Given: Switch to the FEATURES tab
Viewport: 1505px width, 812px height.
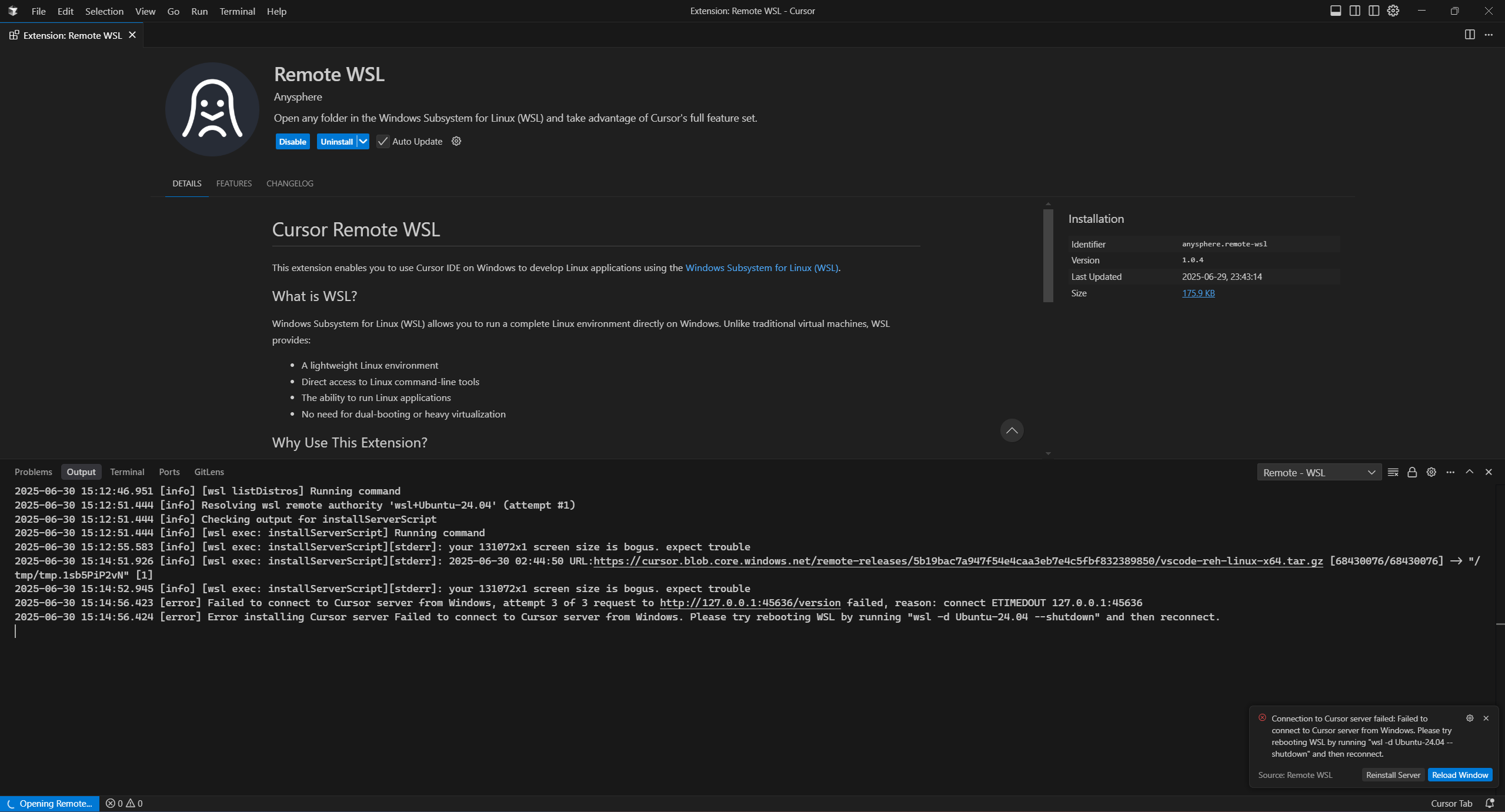Looking at the screenshot, I should click(x=234, y=183).
